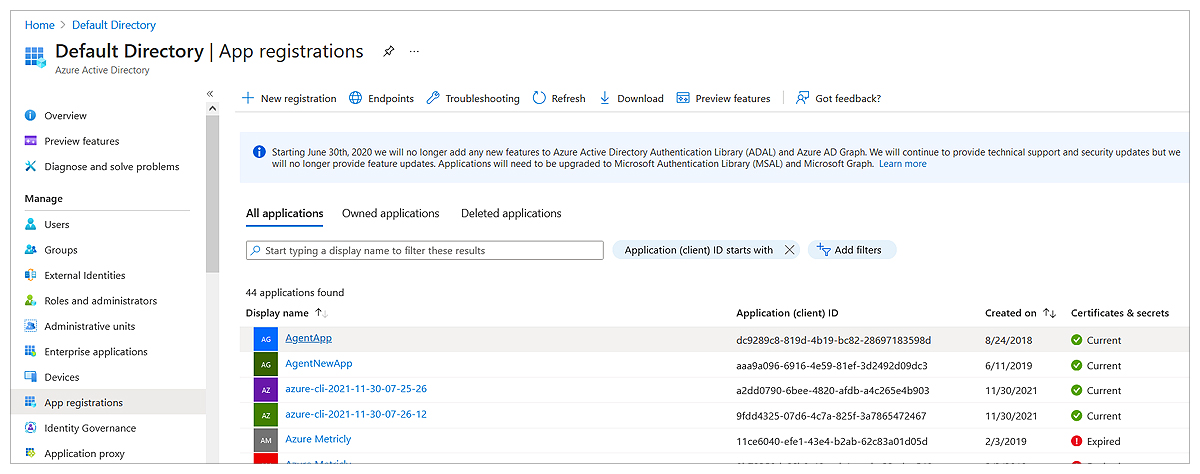Click the Add filters button
Viewport: 1200px width, 474px height.
[852, 250]
